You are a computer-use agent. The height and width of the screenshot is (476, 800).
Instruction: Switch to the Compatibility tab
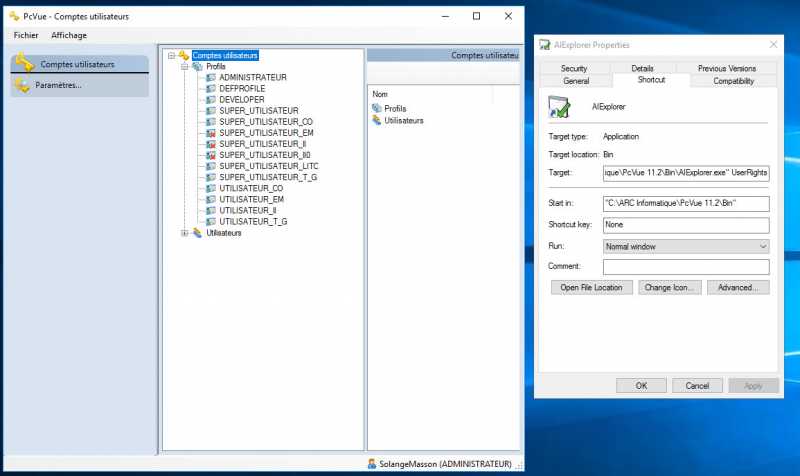[x=734, y=81]
